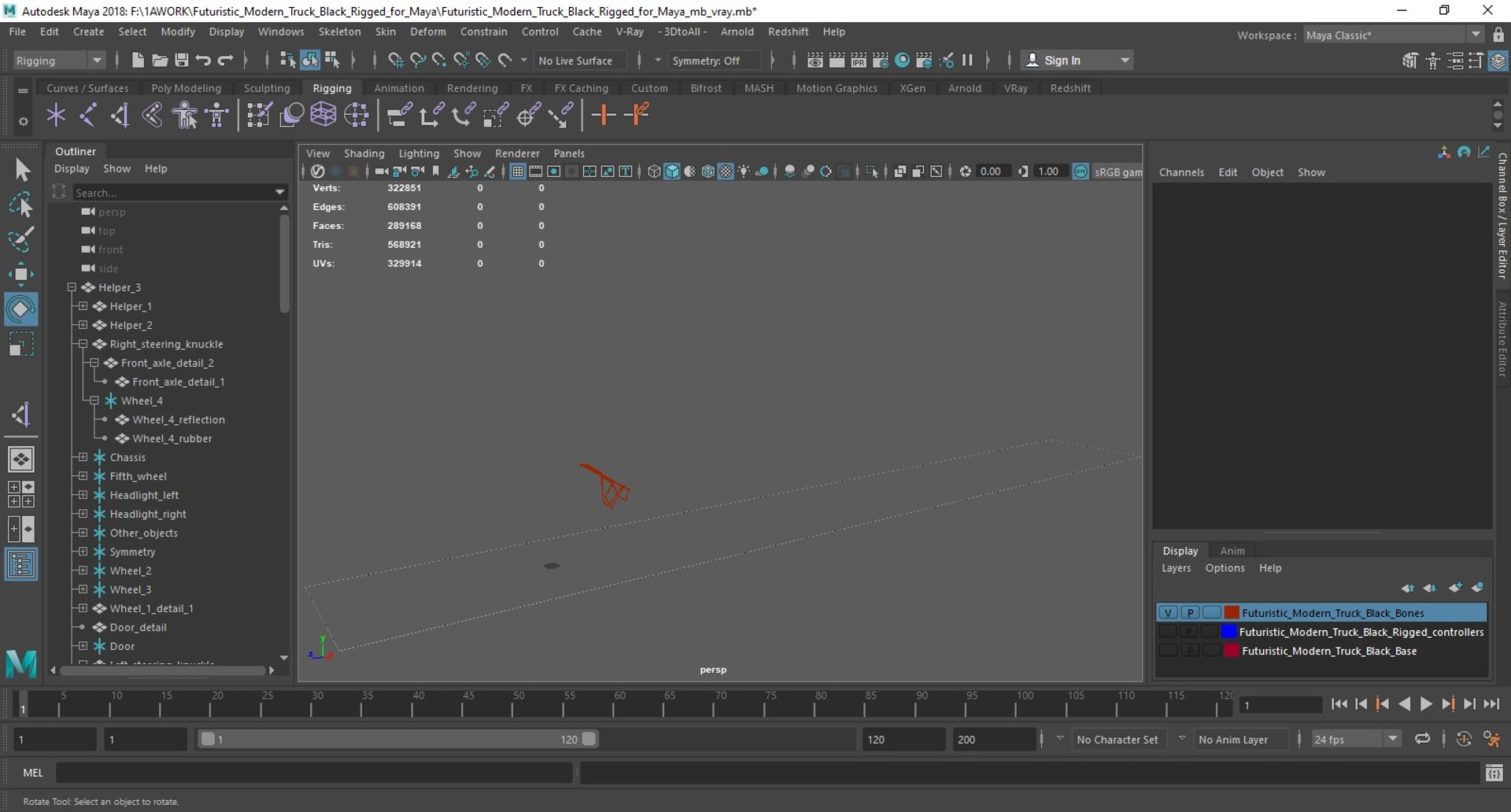
Task: Toggle the viewport grid display
Action: tap(518, 172)
